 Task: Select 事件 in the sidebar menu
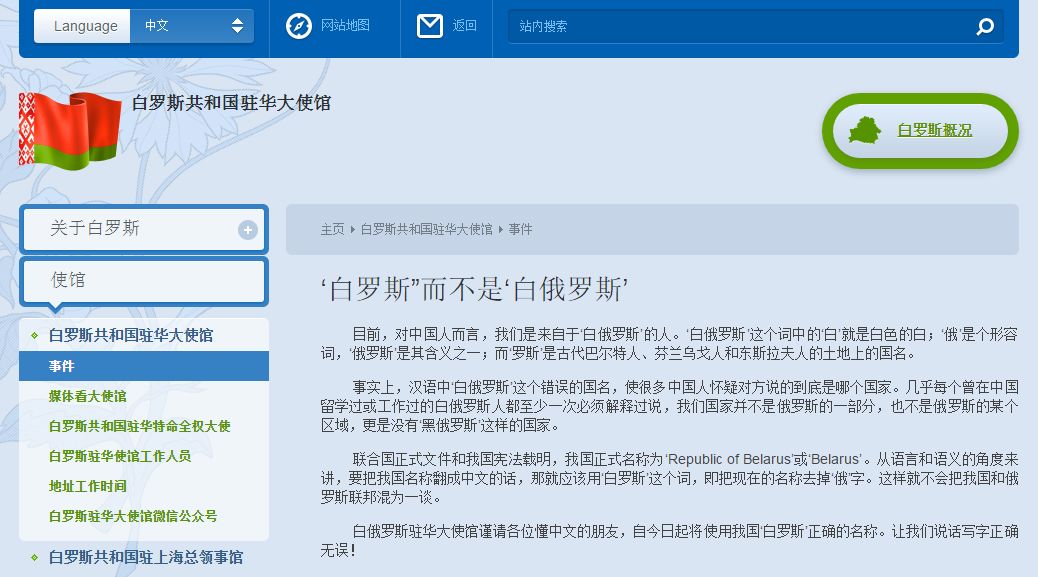point(62,366)
